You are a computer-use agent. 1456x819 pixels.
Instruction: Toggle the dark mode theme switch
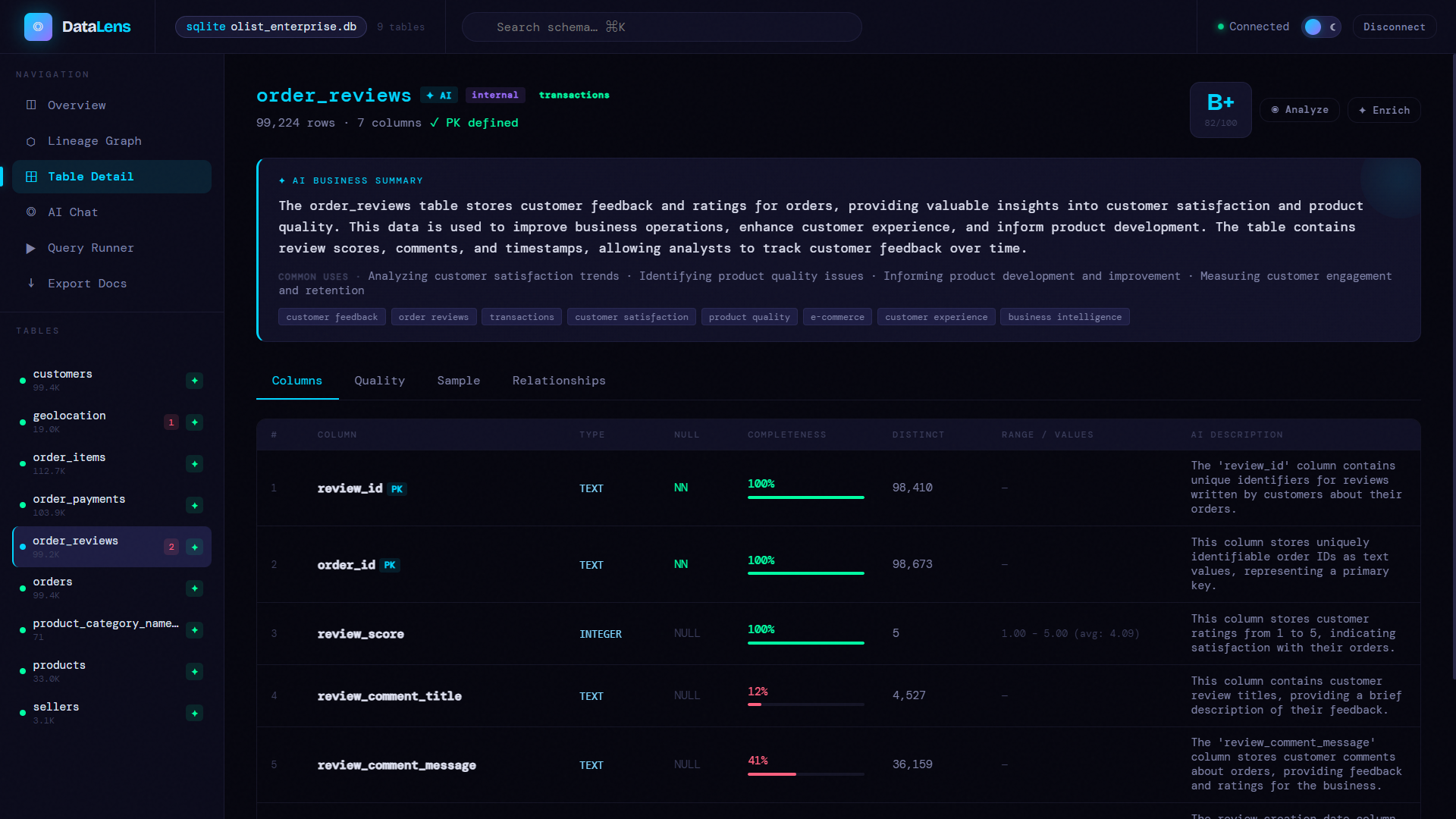(1321, 27)
